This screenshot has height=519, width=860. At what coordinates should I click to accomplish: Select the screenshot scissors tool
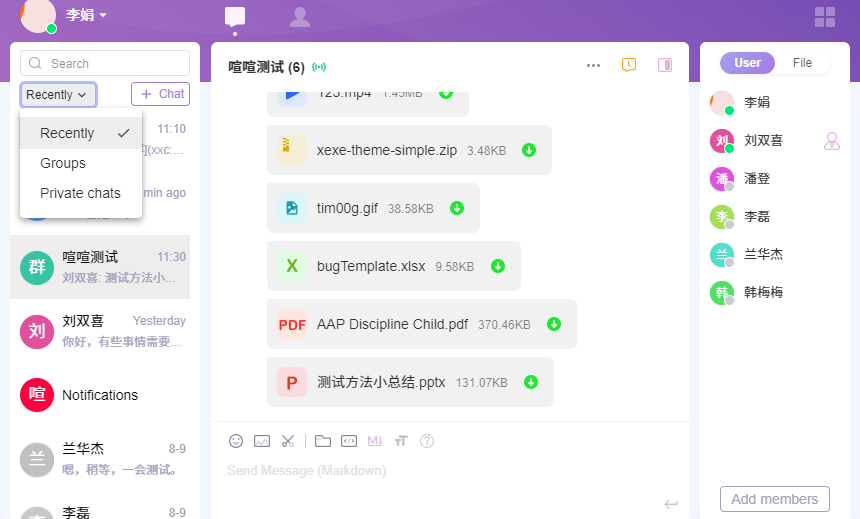tap(288, 441)
